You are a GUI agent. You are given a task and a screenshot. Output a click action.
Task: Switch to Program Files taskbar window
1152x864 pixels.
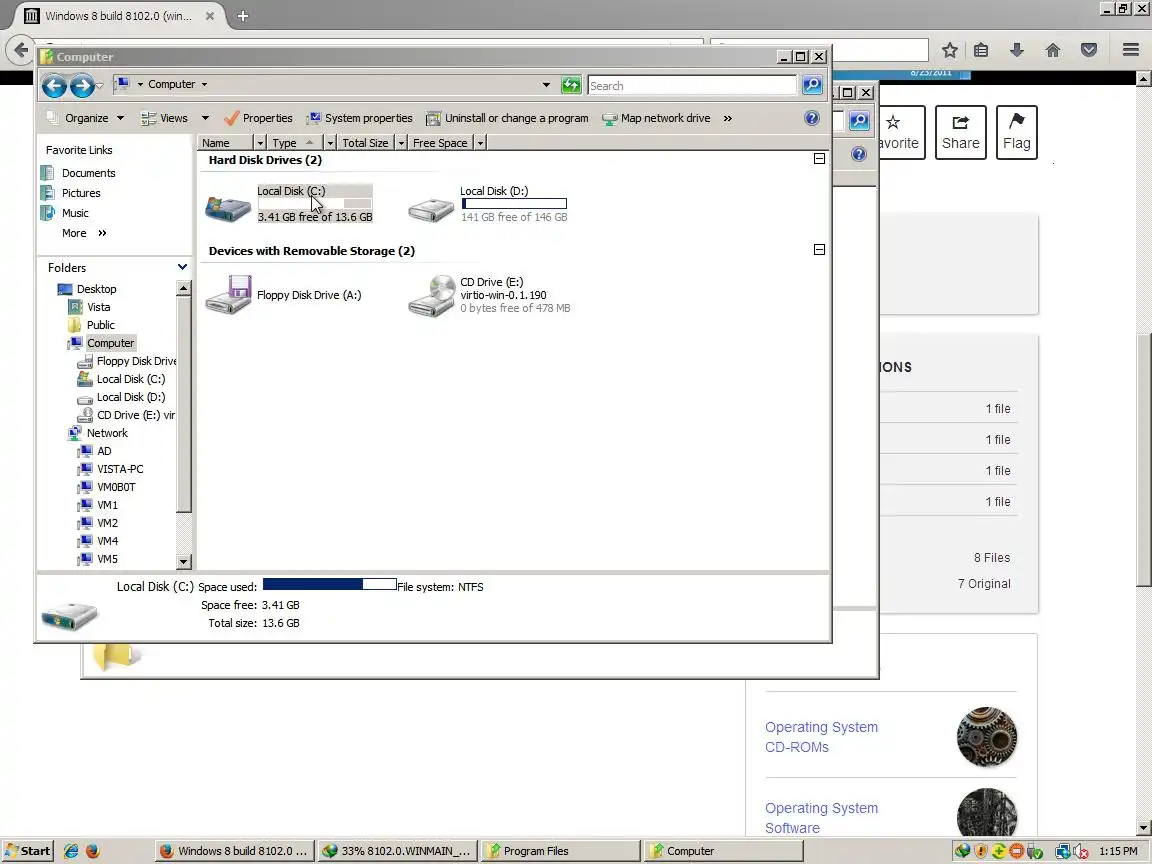click(x=560, y=851)
